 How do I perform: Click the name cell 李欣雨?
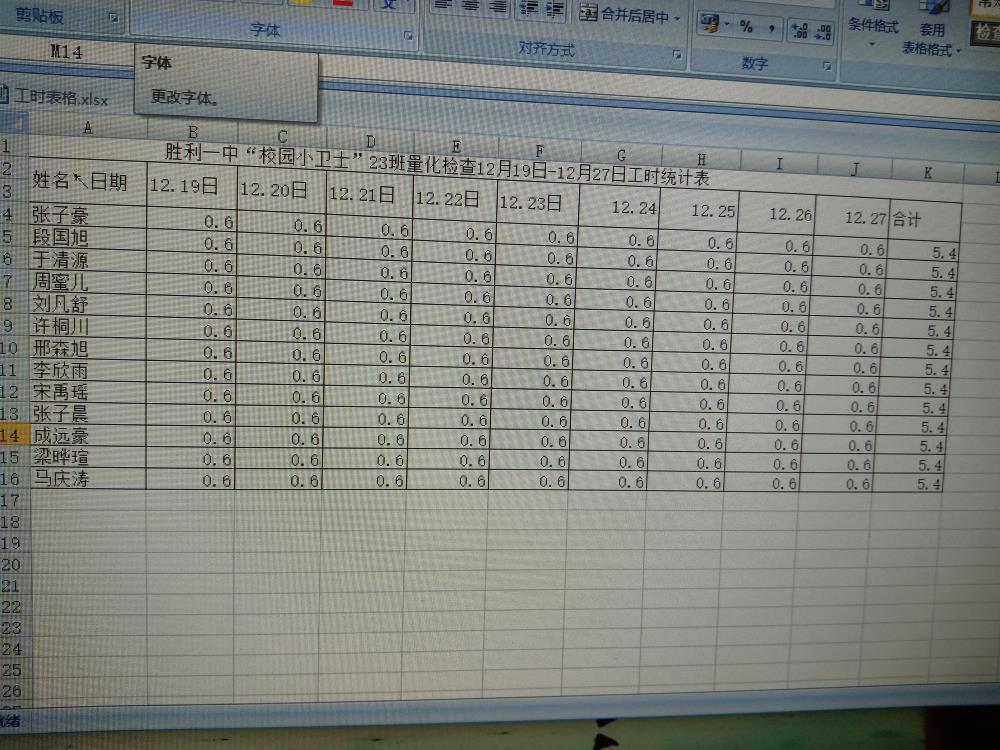(88, 371)
